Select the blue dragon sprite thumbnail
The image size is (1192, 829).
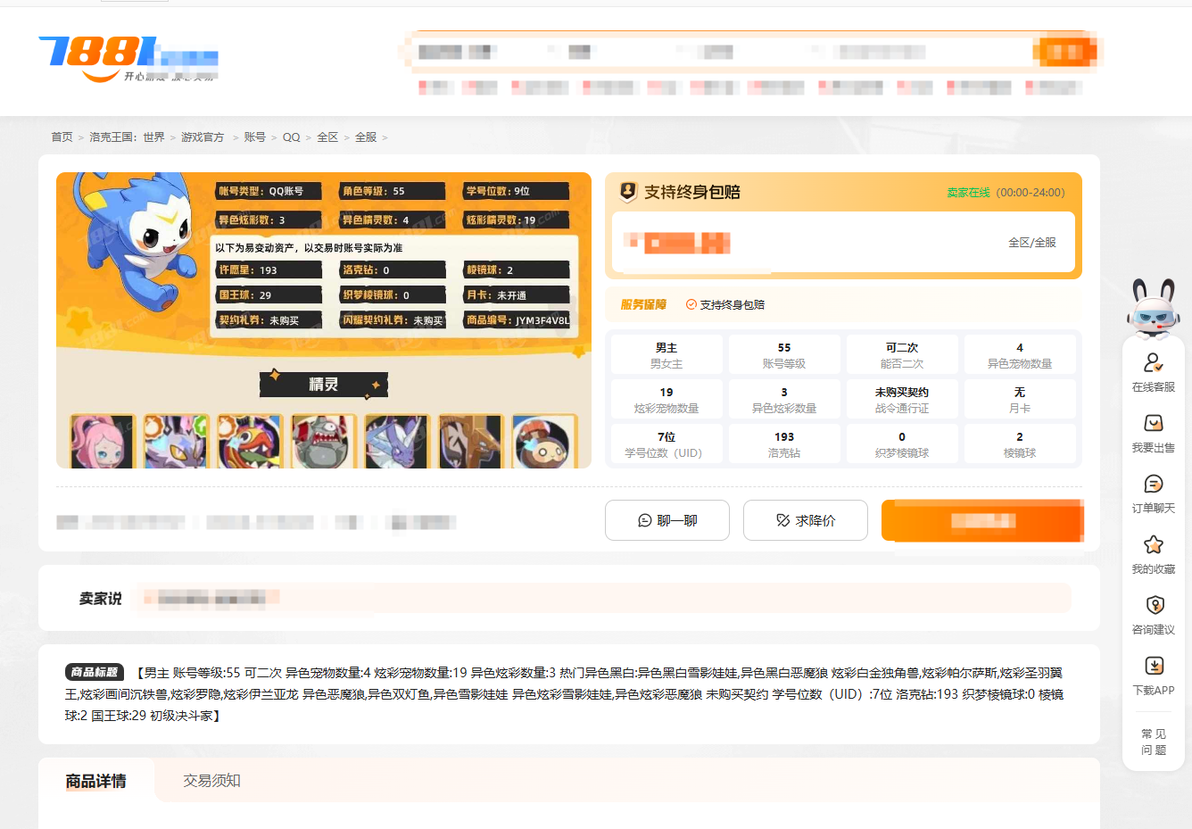397,440
